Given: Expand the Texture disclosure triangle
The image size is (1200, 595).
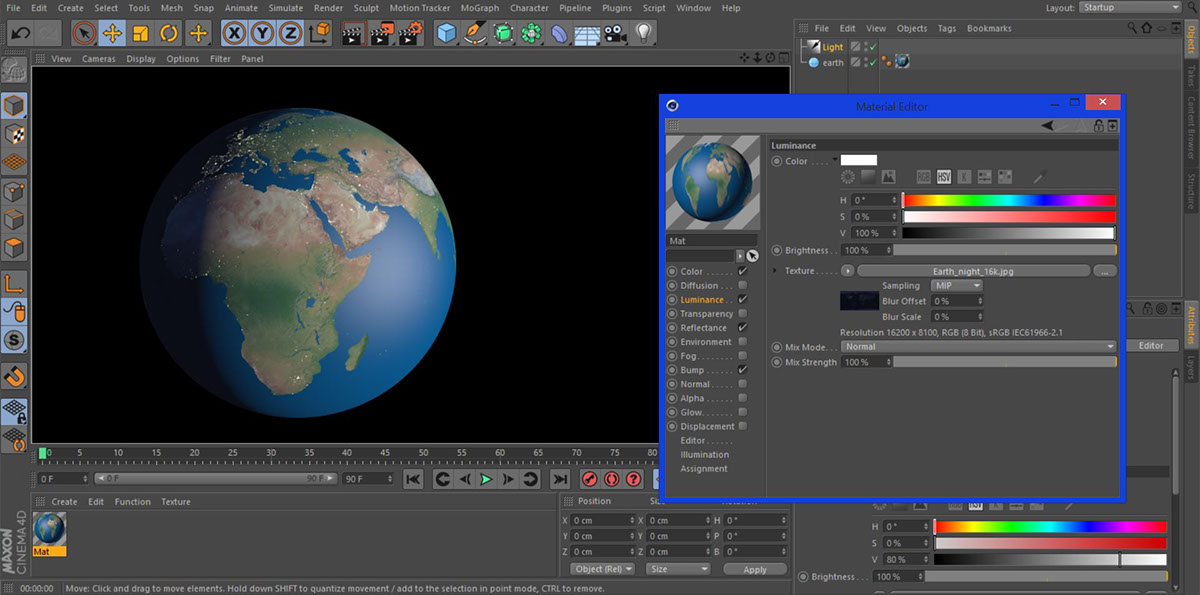Looking at the screenshot, I should click(775, 271).
